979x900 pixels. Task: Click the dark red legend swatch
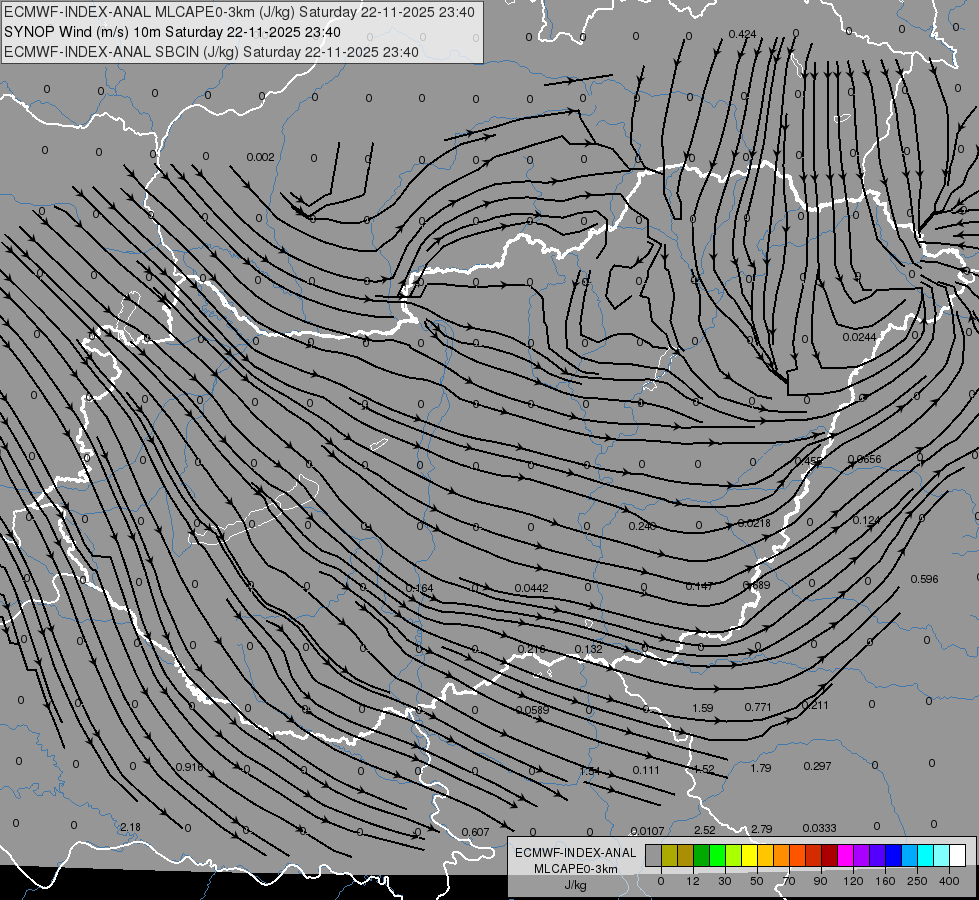coord(829,855)
